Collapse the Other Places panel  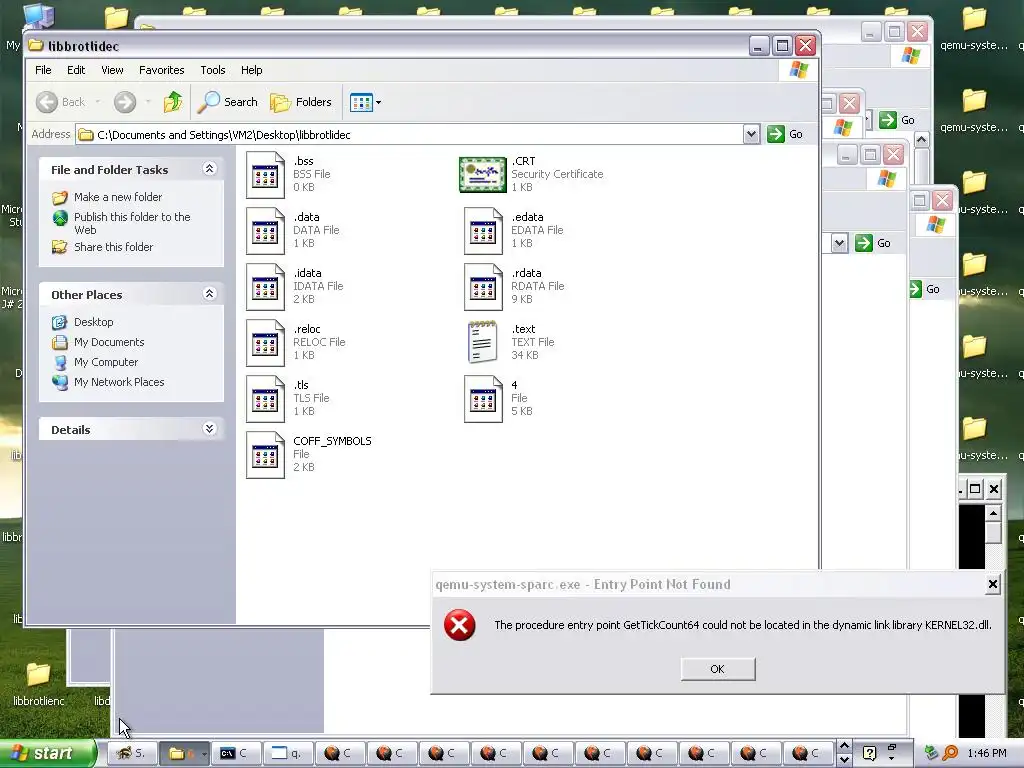tap(210, 294)
